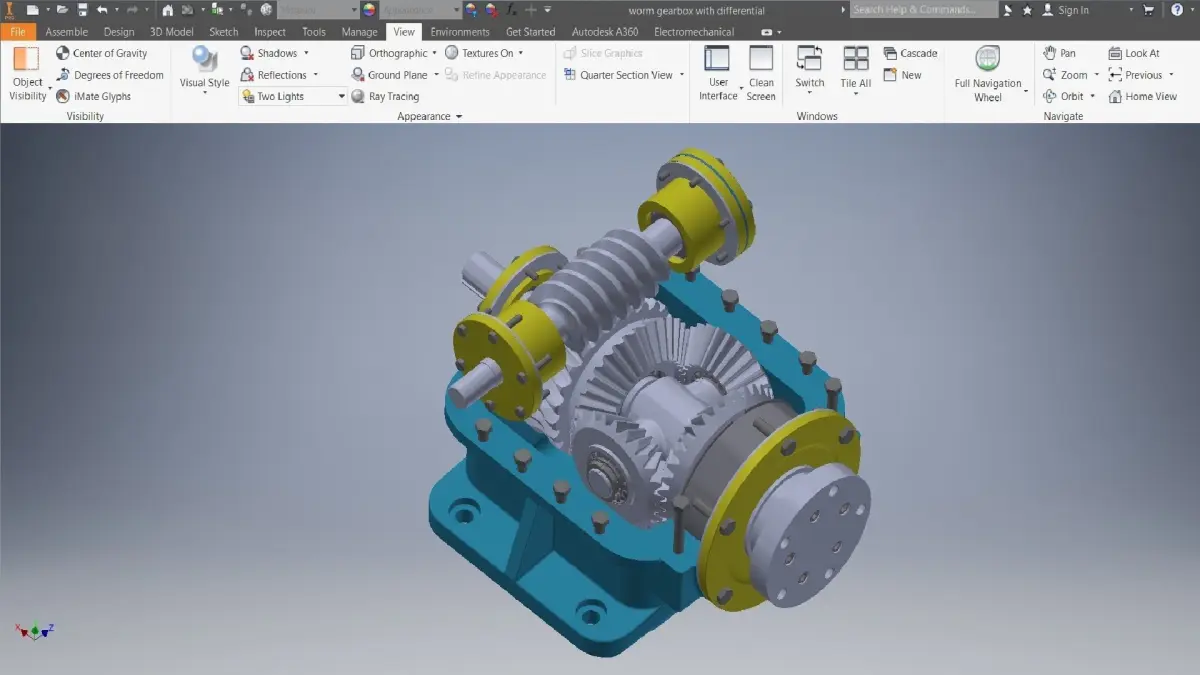Viewport: 1200px width, 675px height.
Task: Switch to the Assemble tab
Action: pyautogui.click(x=66, y=32)
